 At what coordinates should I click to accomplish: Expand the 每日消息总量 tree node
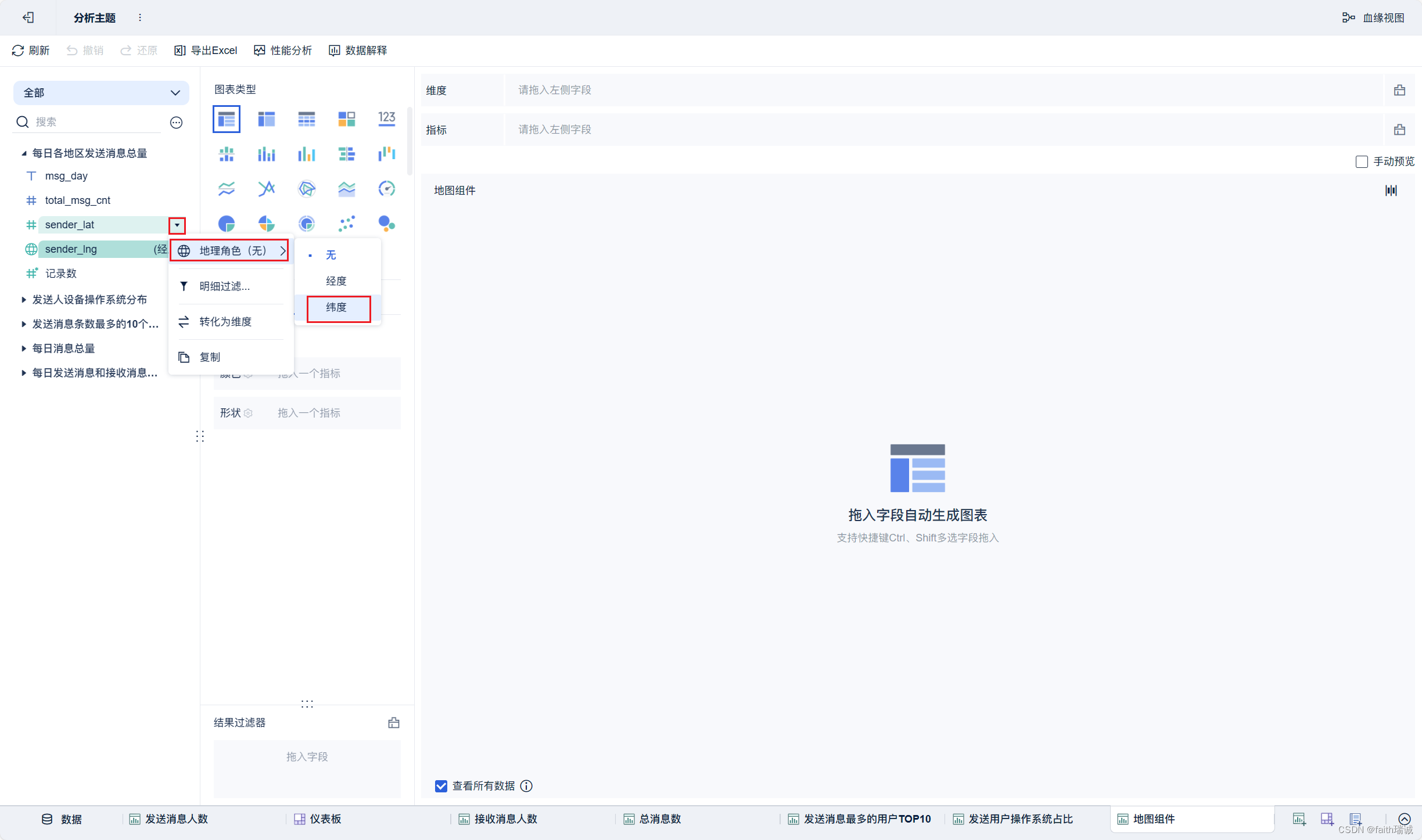tap(24, 349)
